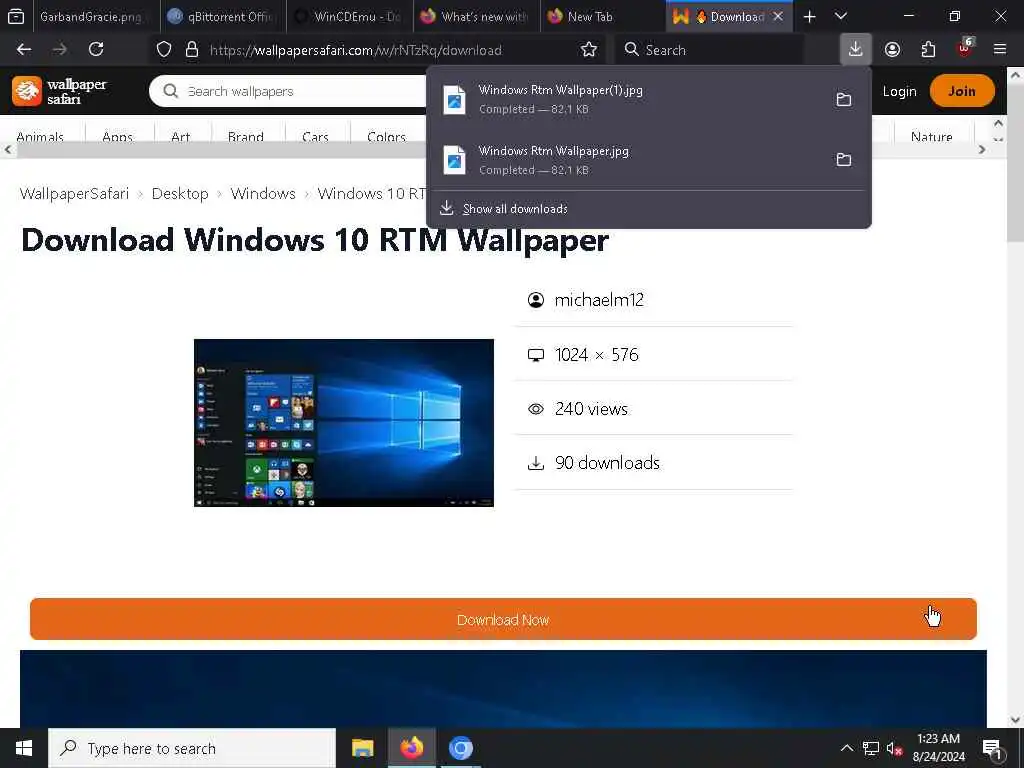Click the Firefox toolbar Search box
Screen dimensions: 1024x768
pyautogui.click(x=710, y=50)
